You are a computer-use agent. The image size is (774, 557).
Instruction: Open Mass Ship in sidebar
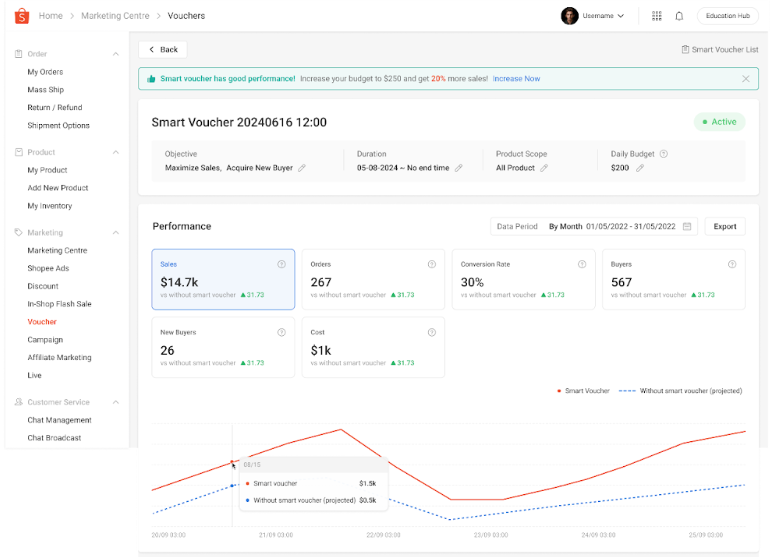click(x=45, y=89)
